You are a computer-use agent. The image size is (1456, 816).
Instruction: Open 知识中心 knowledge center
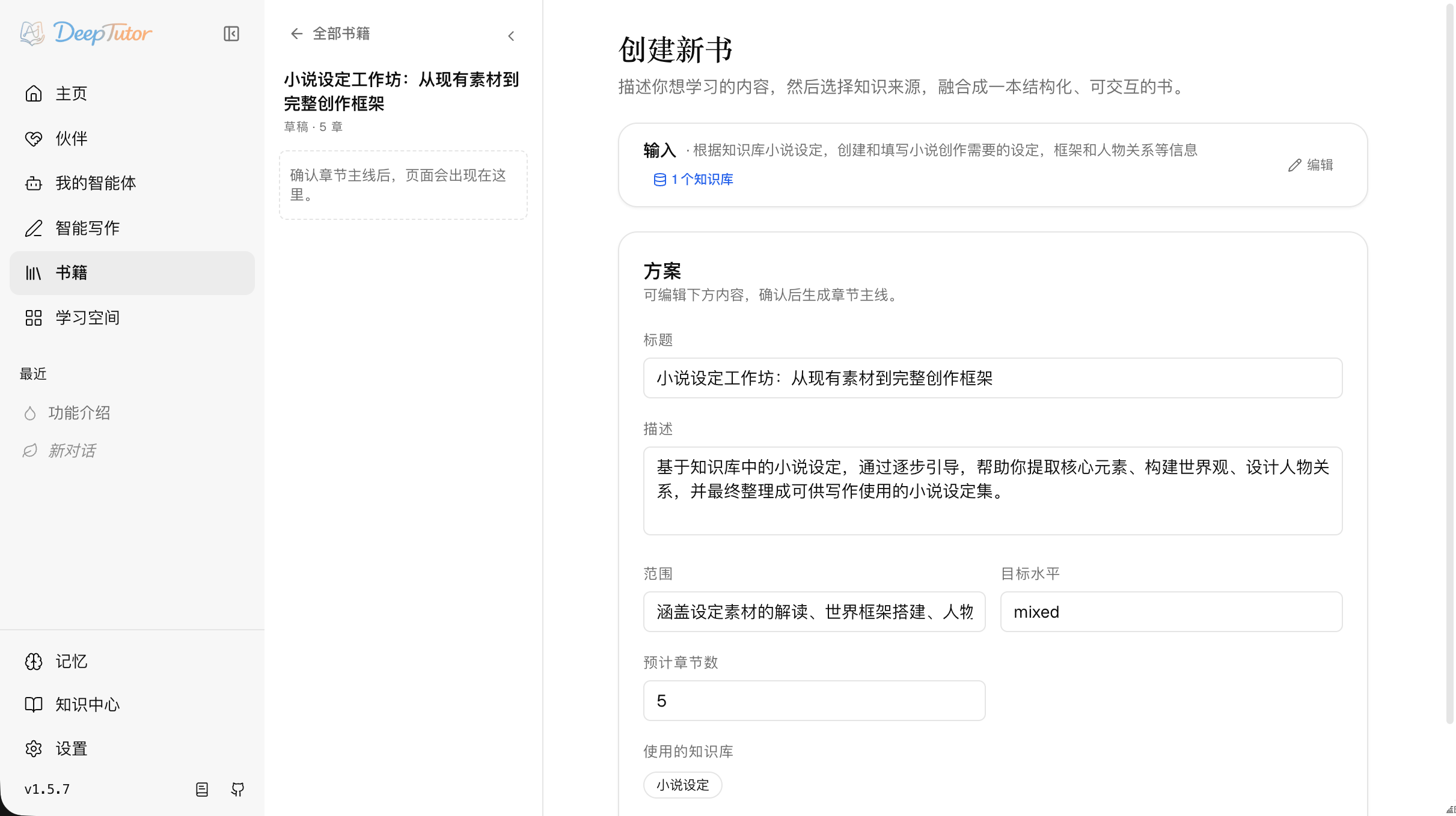click(132, 704)
